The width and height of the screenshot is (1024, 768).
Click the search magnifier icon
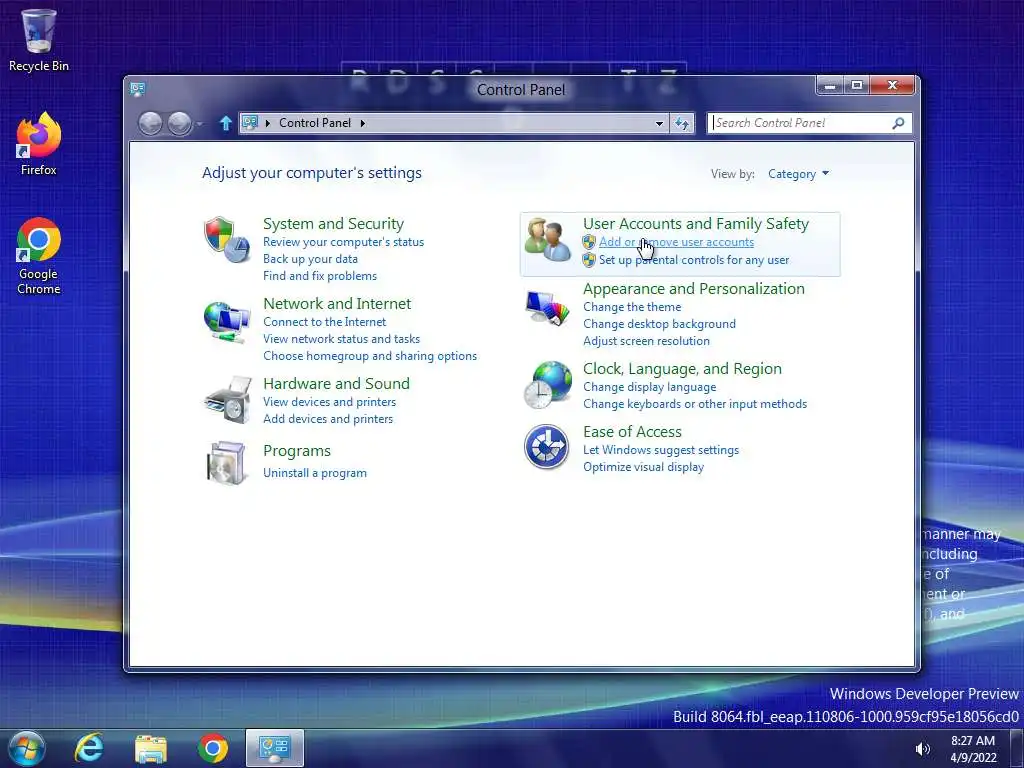coord(899,123)
